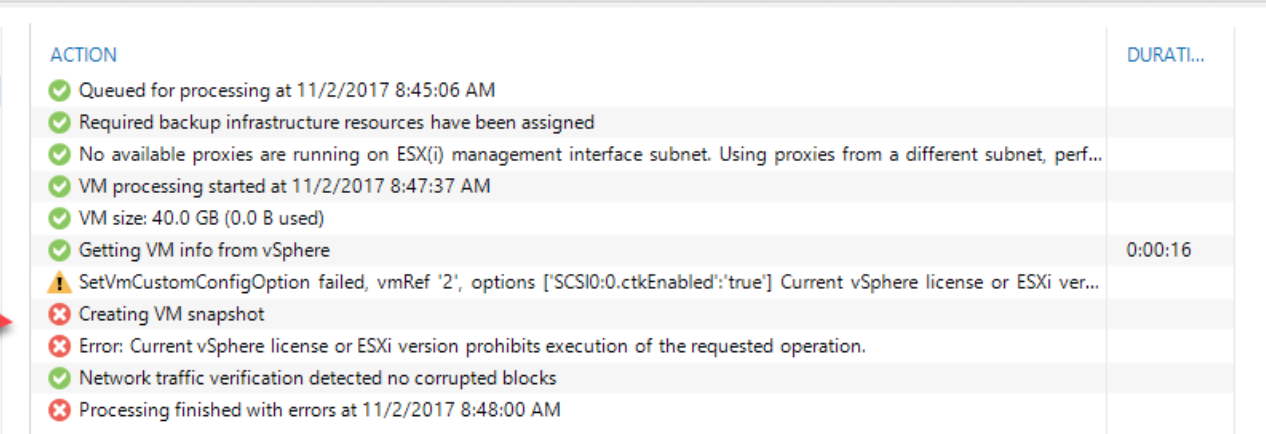Sort by DURATION column header

point(1165,55)
